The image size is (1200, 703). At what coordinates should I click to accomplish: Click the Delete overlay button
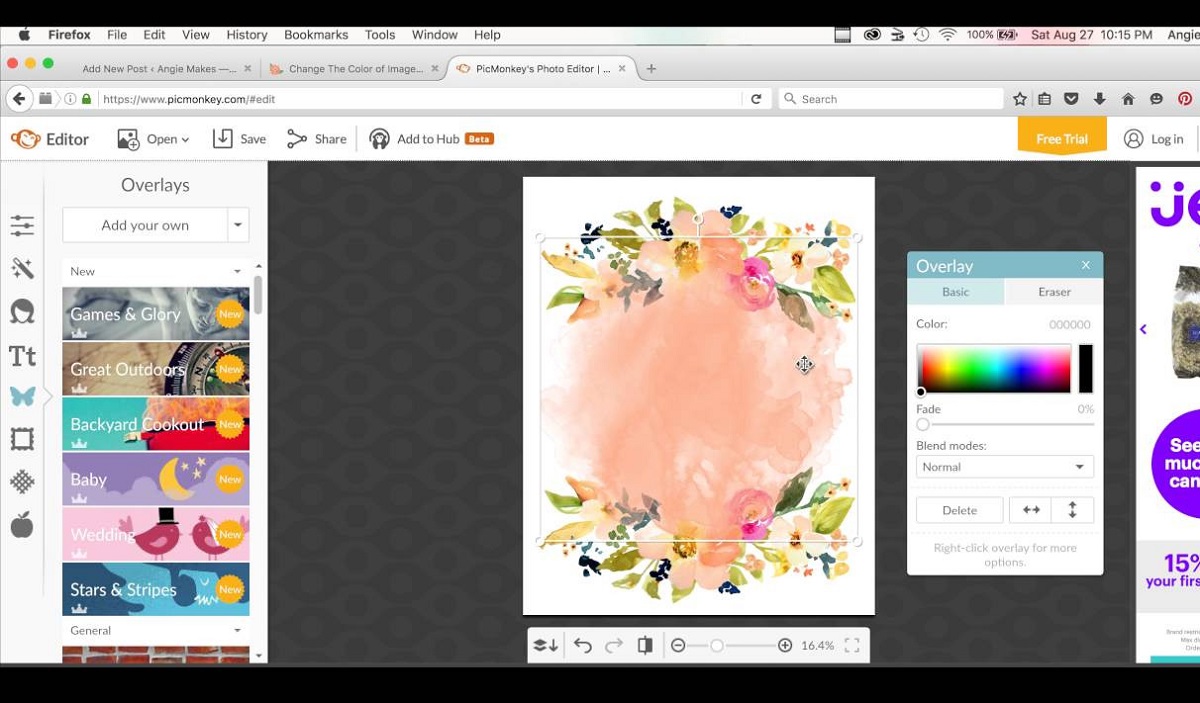click(959, 510)
